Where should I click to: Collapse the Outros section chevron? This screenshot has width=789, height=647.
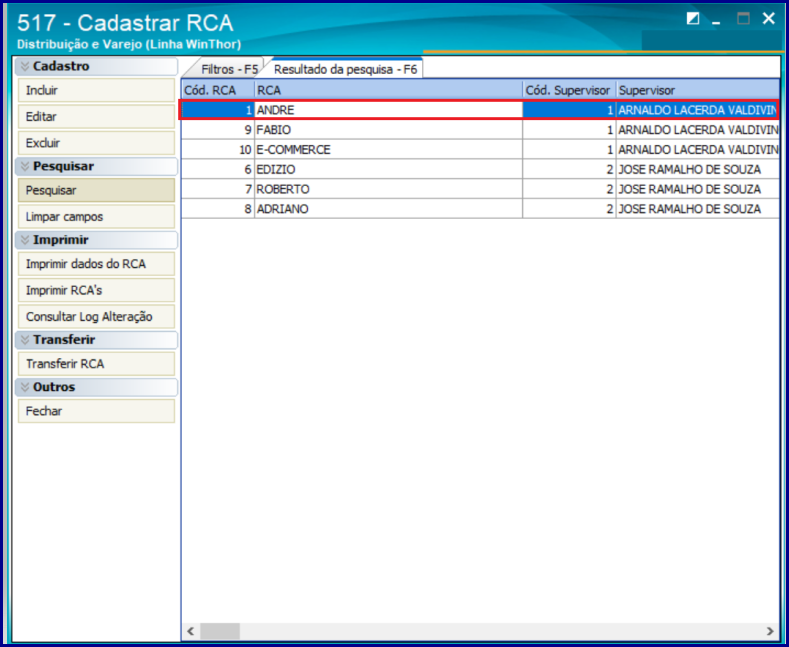click(x=25, y=387)
